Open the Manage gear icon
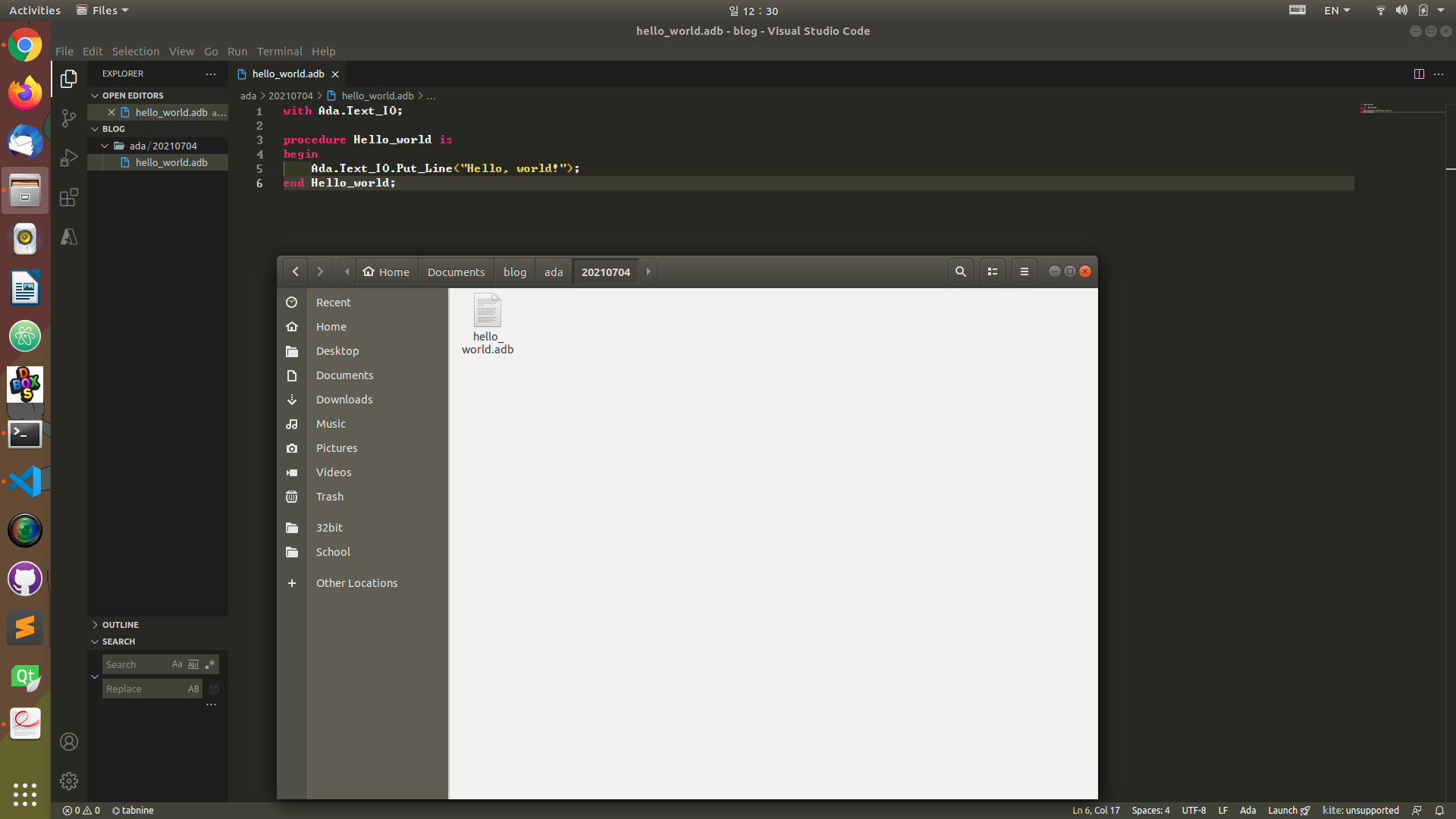Image resolution: width=1456 pixels, height=819 pixels. 69,781
